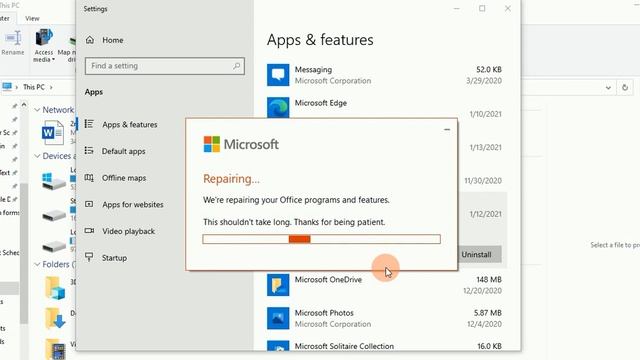Image resolution: width=640 pixels, height=360 pixels.
Task: Click chevron after This PC in address bar
Action: click(x=51, y=87)
